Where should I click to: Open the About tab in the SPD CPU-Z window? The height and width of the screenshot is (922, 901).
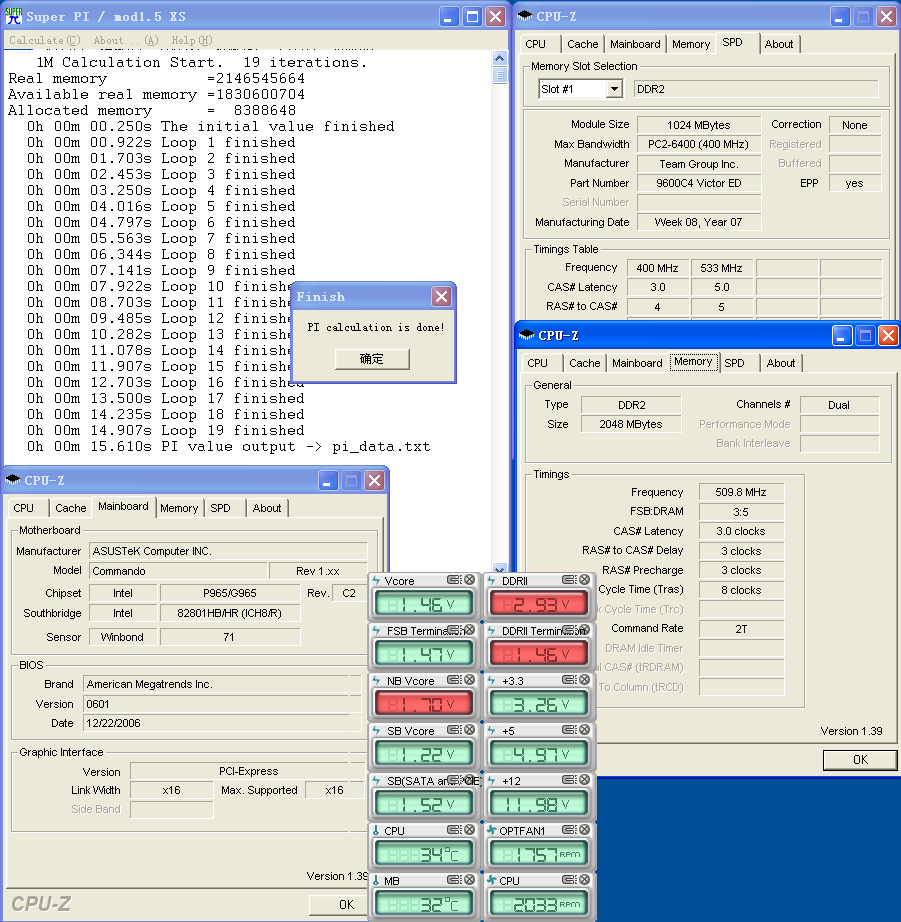tap(778, 44)
